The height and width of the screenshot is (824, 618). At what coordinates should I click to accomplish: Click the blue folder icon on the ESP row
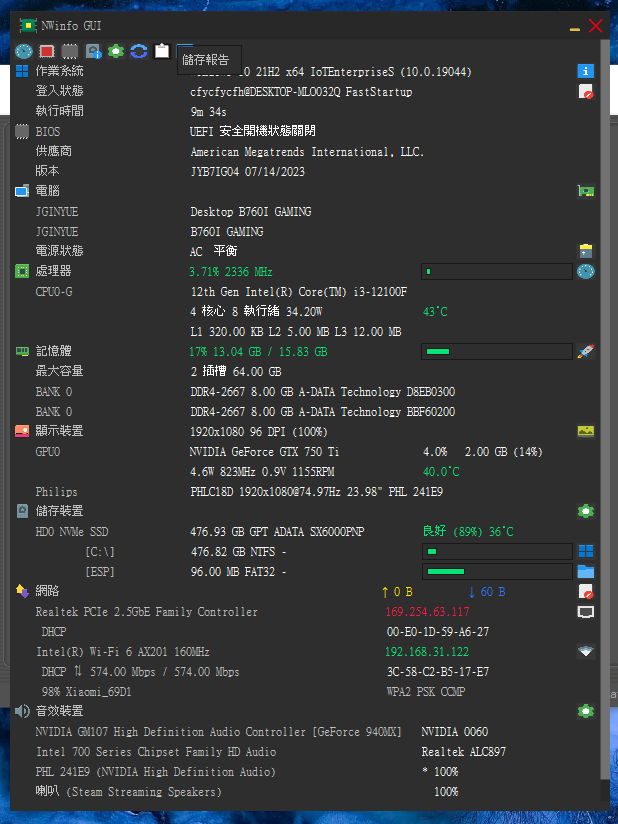pyautogui.click(x=585, y=571)
